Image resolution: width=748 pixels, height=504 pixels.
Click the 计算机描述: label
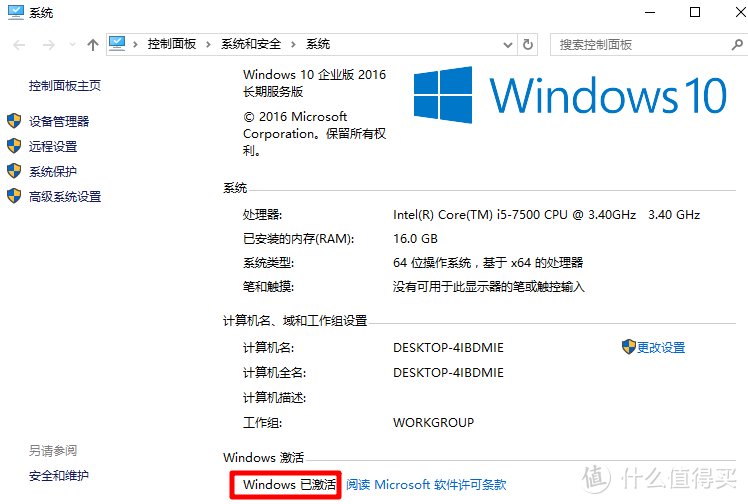[x=274, y=398]
